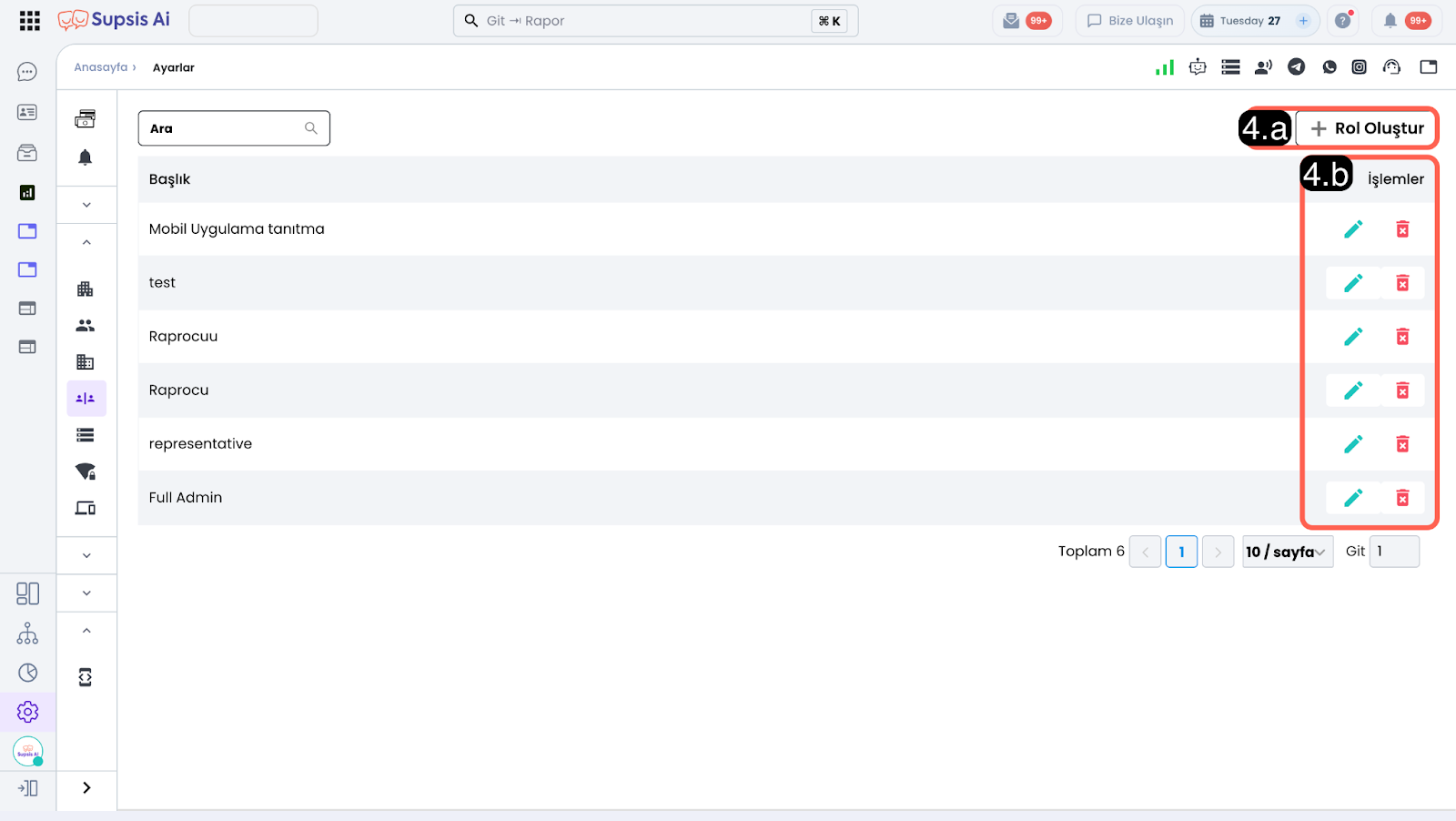Screen dimensions: 1456x821
Task: Delete the test role
Action: coord(1402,283)
